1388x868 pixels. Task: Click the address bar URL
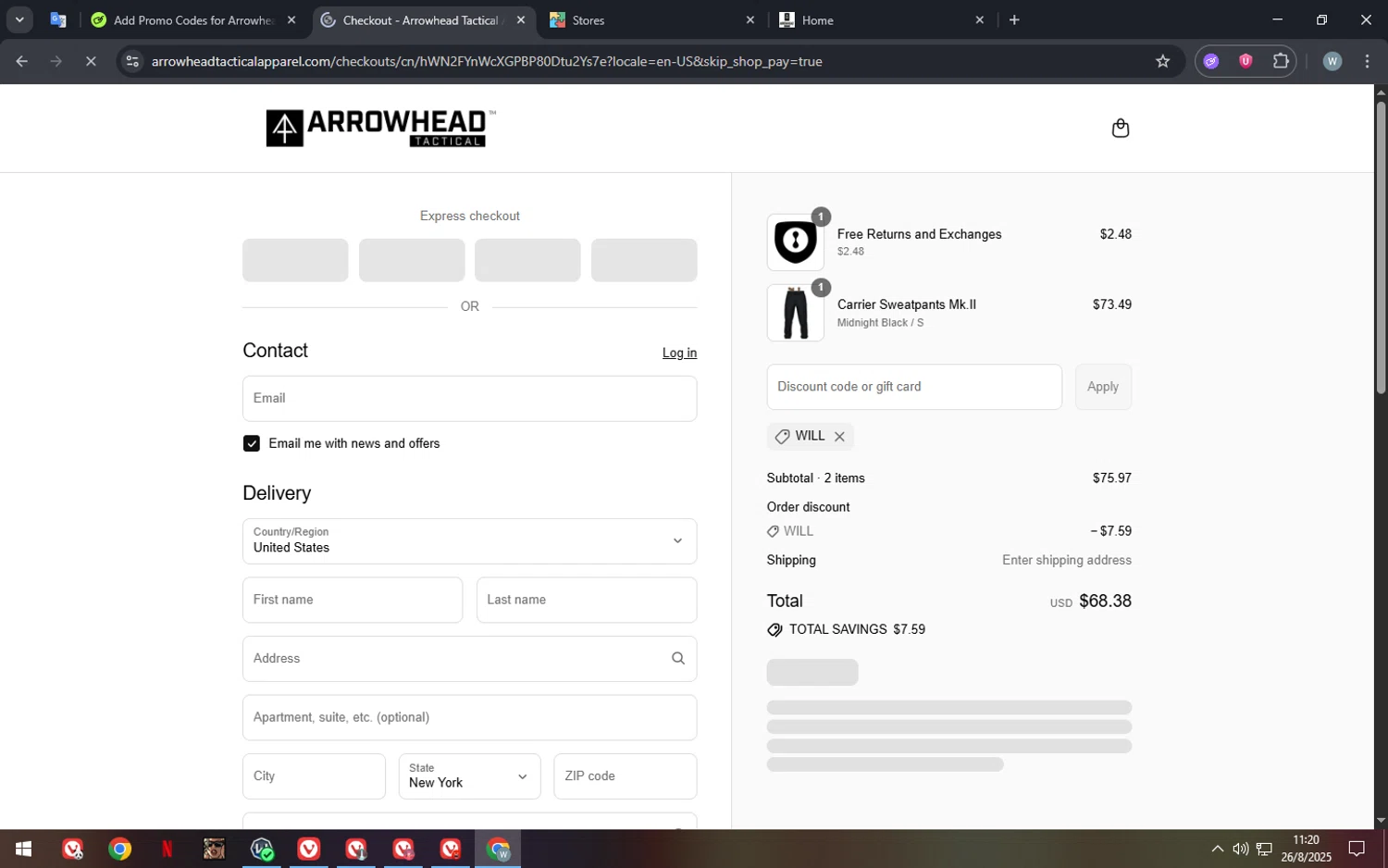487,61
